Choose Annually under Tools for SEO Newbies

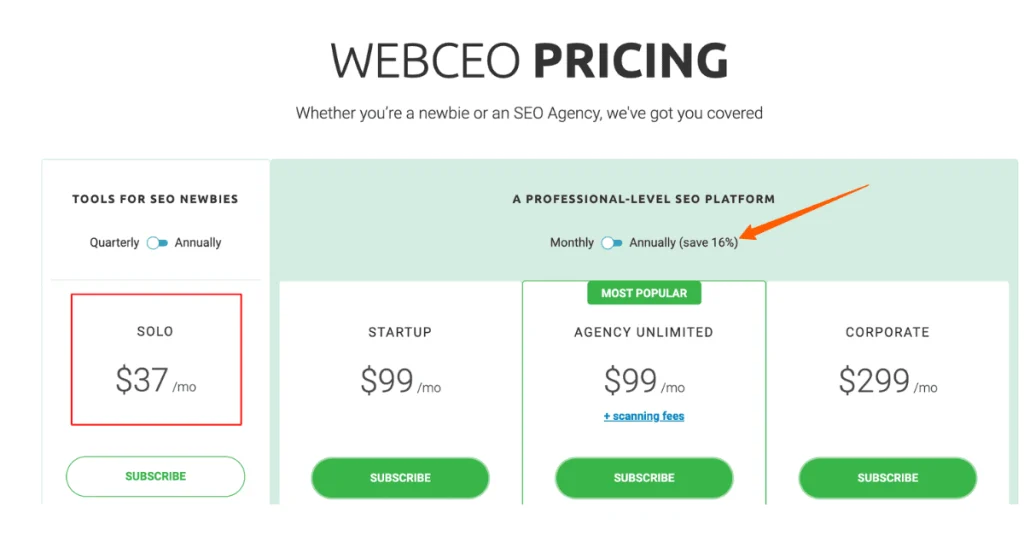(198, 243)
